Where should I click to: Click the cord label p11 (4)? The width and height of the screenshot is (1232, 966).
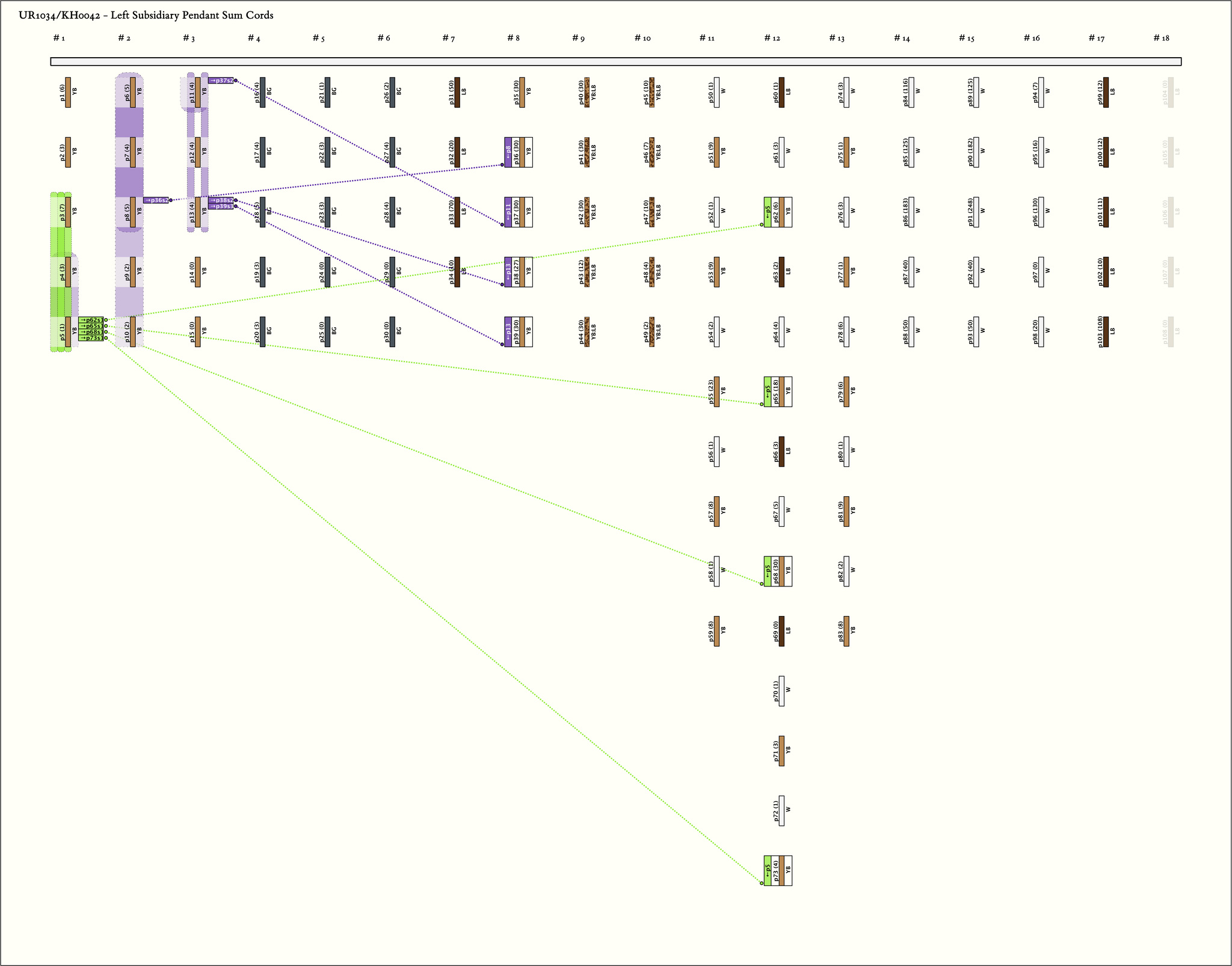pyautogui.click(x=192, y=93)
